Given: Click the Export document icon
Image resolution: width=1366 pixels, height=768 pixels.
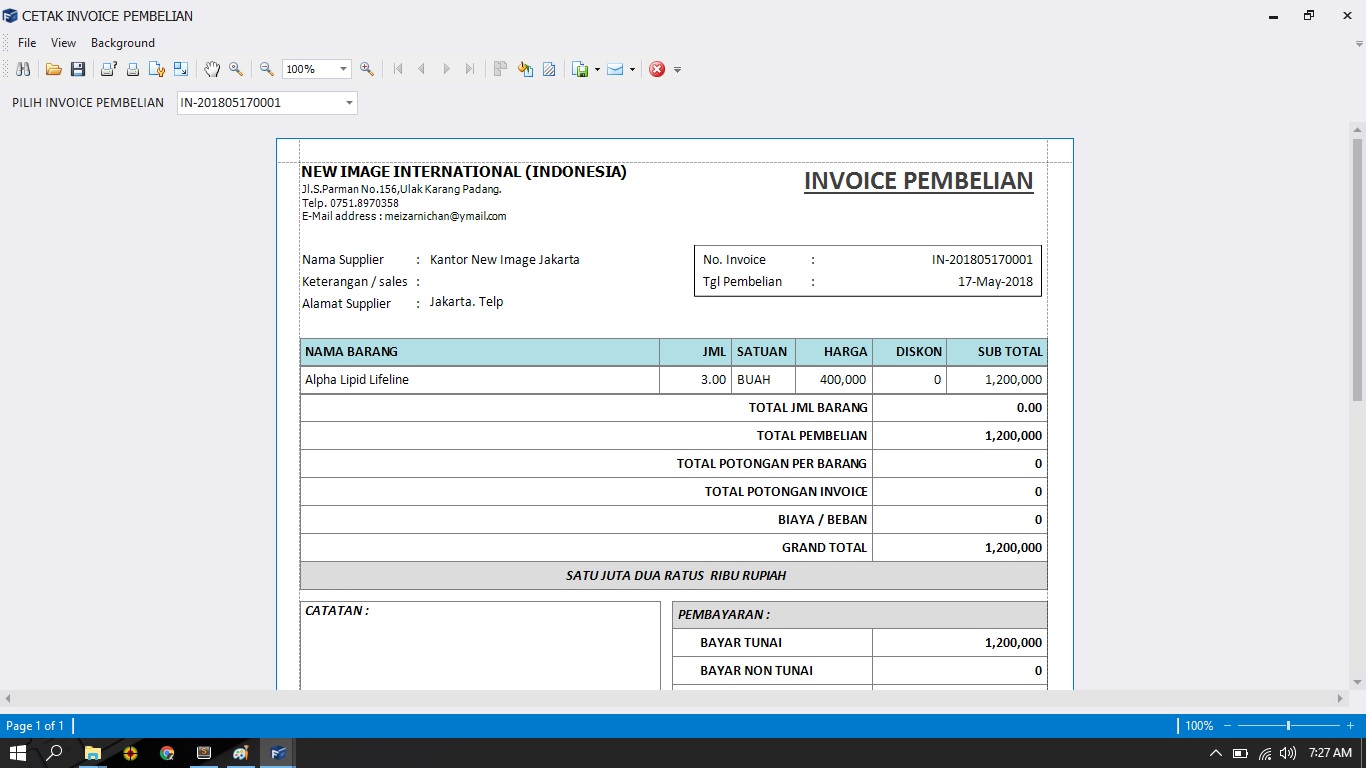Looking at the screenshot, I should point(580,69).
